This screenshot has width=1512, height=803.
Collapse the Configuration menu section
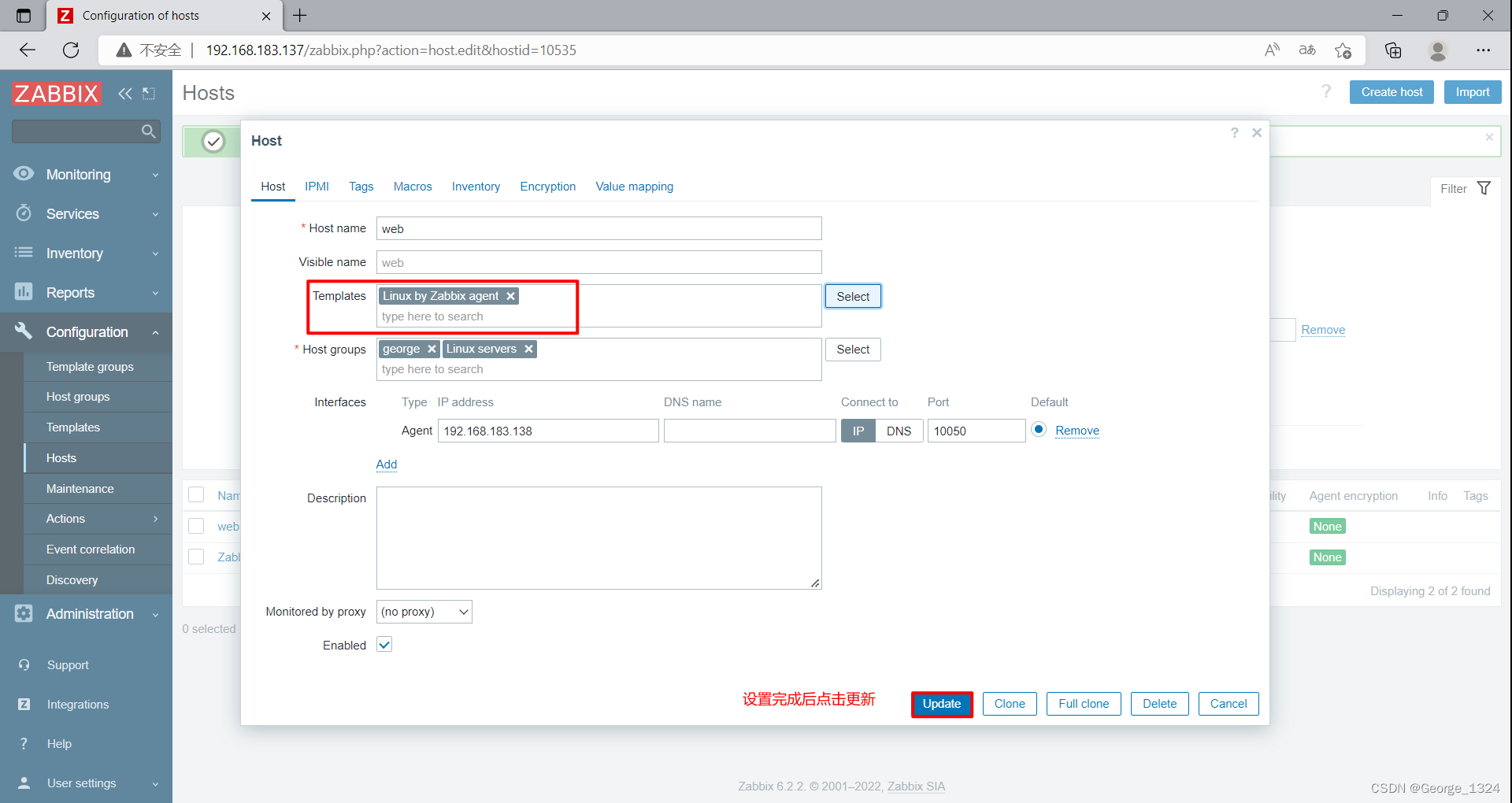point(155,332)
